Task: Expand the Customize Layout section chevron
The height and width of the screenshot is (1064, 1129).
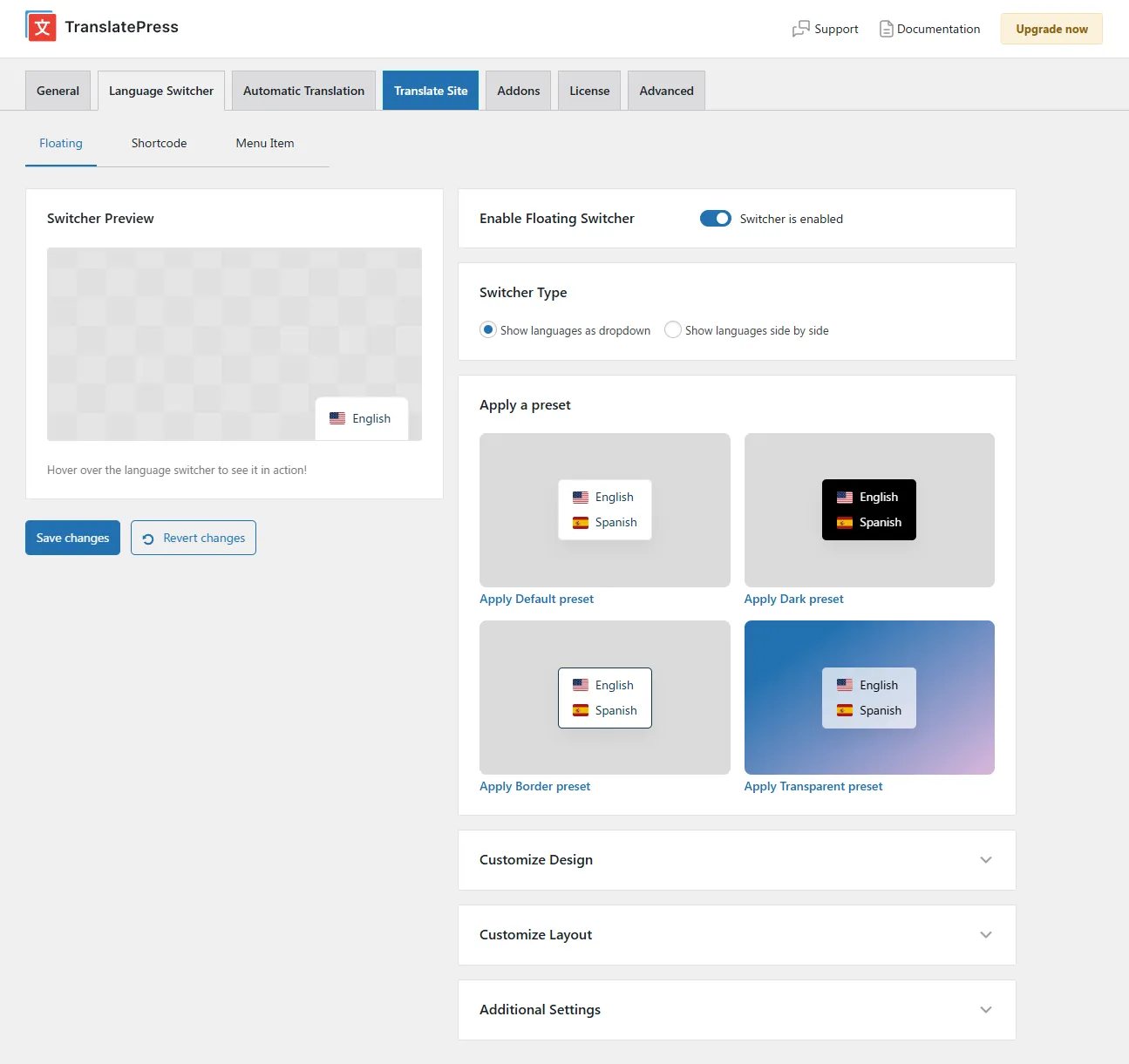Action: point(986,935)
